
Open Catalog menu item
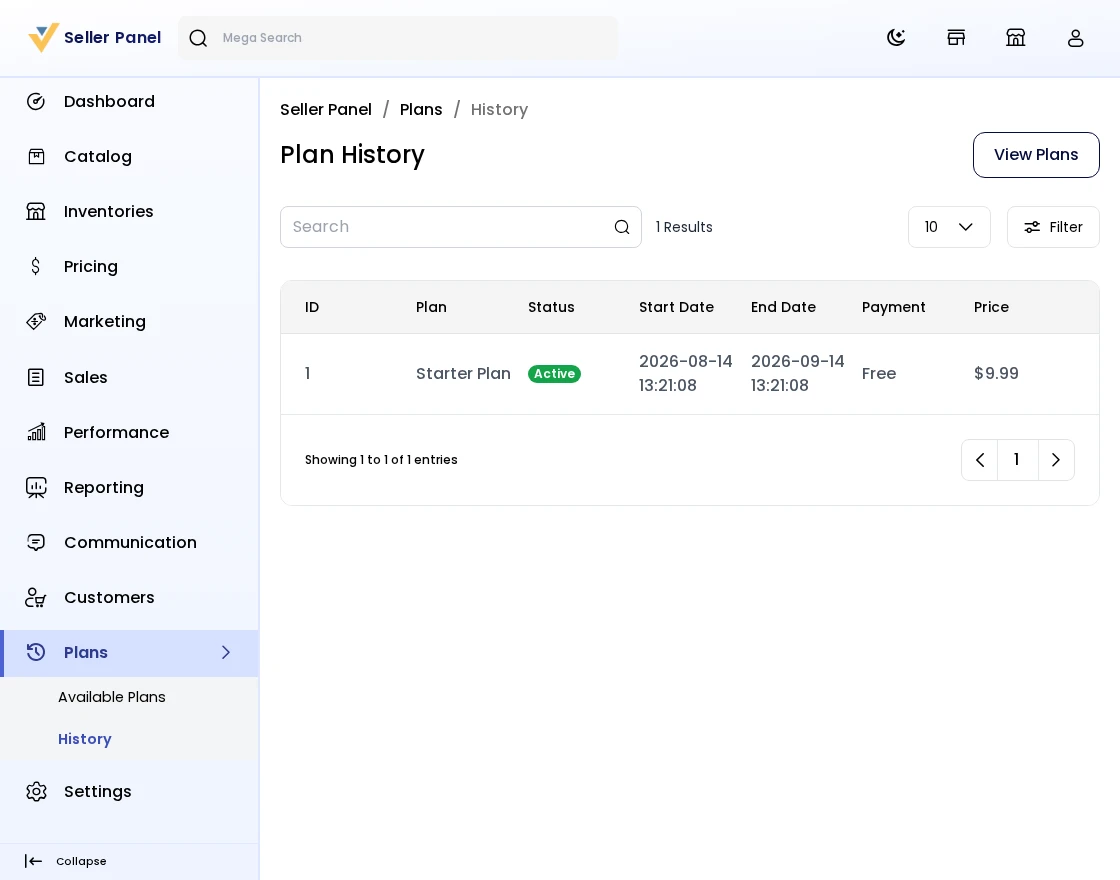click(x=129, y=156)
